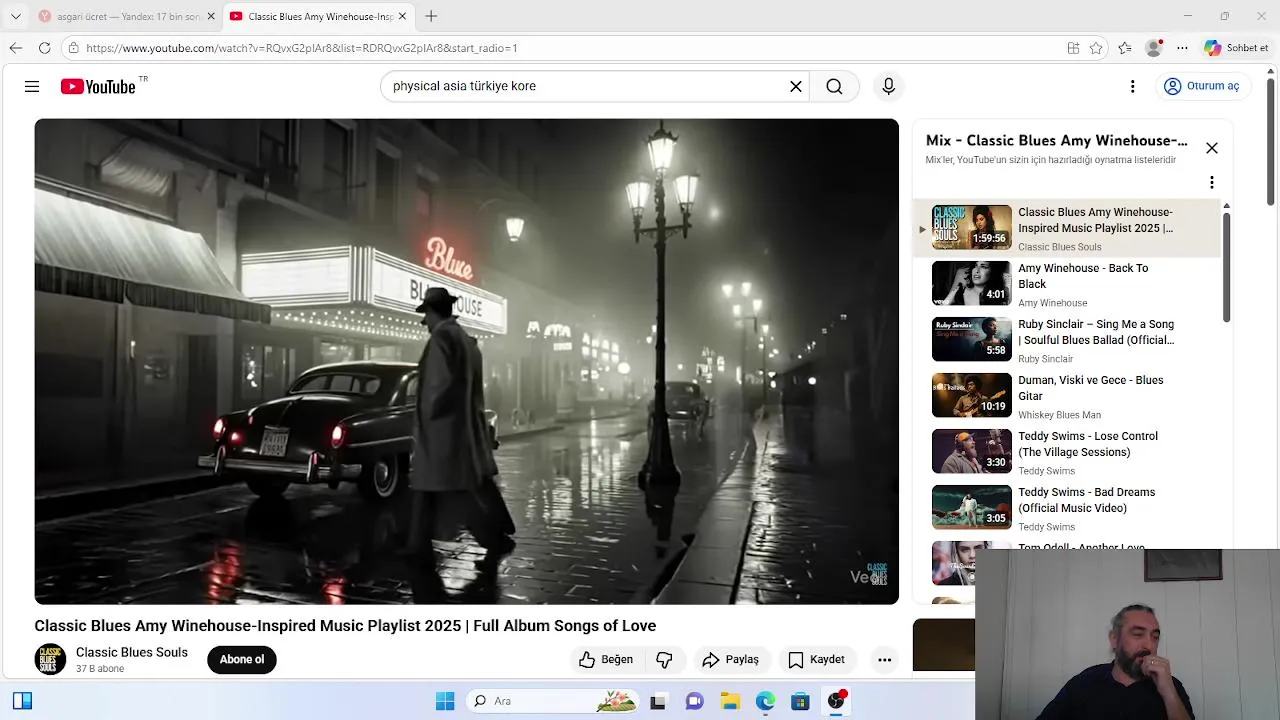This screenshot has height=720, width=1280.
Task: View site information icon in address bar
Action: tap(73, 48)
